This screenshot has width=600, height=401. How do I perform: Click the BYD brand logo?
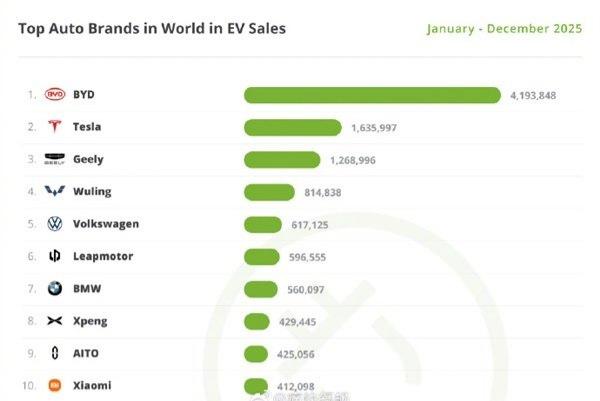pyautogui.click(x=55, y=95)
